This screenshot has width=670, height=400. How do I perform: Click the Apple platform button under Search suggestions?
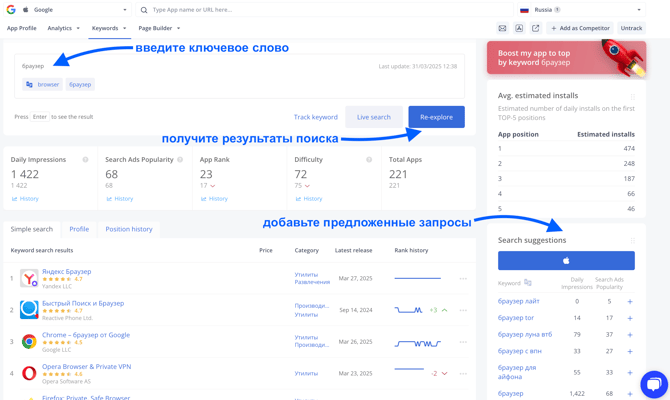[x=566, y=260]
